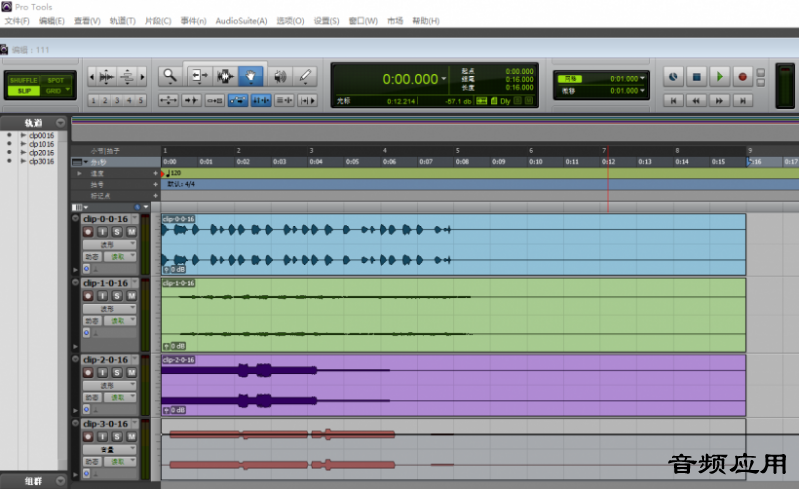Screen dimensions: 799x489
Task: Open the AudioSuite(A) menu
Action: point(241,21)
